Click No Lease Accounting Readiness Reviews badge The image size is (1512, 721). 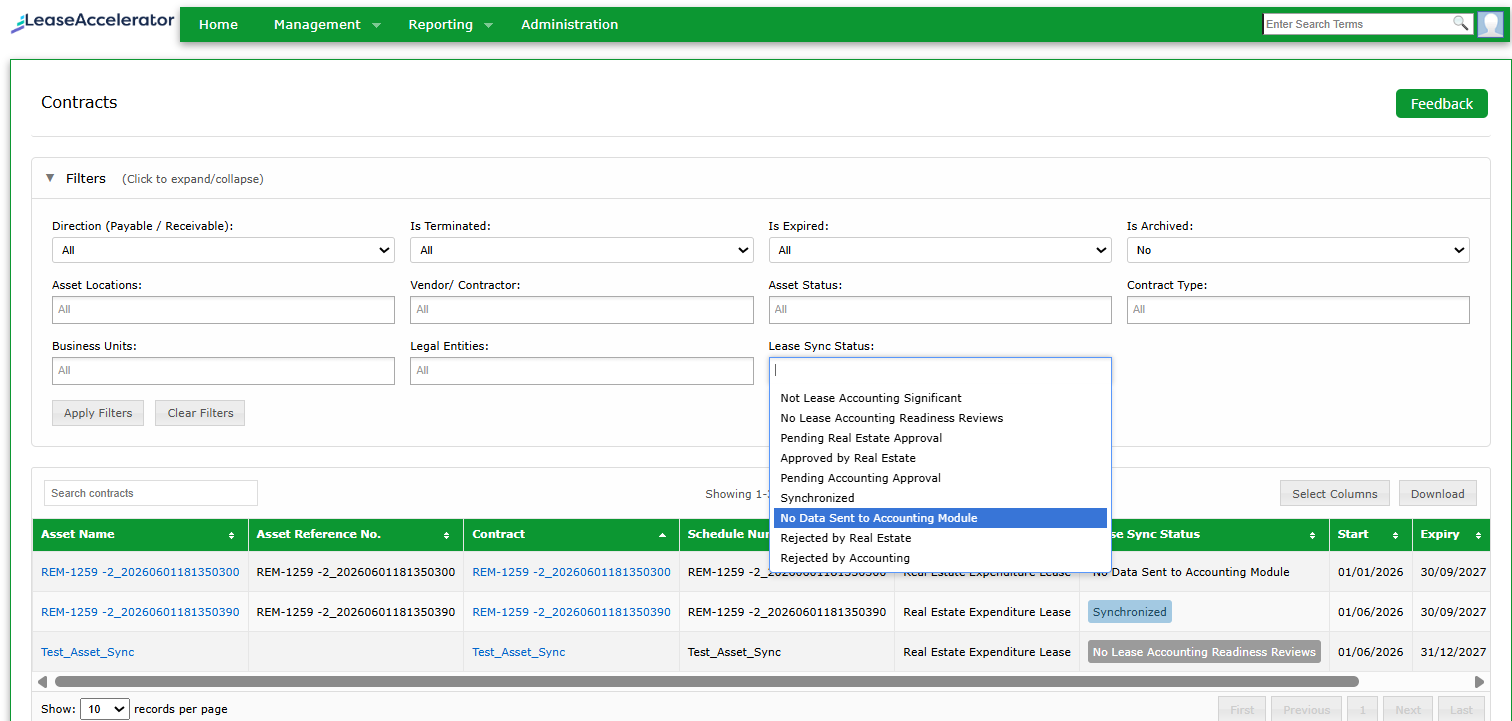(1204, 652)
